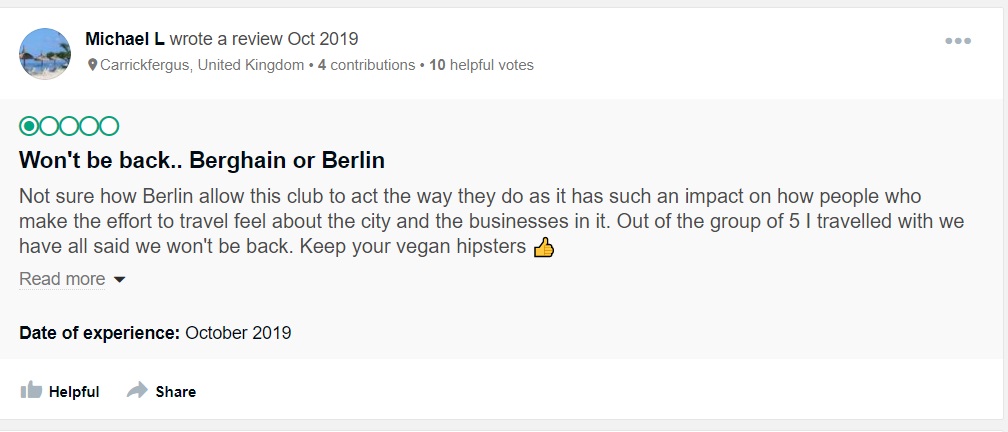Click the thumbs-up emoji in review text
This screenshot has width=1008, height=432.
(543, 248)
